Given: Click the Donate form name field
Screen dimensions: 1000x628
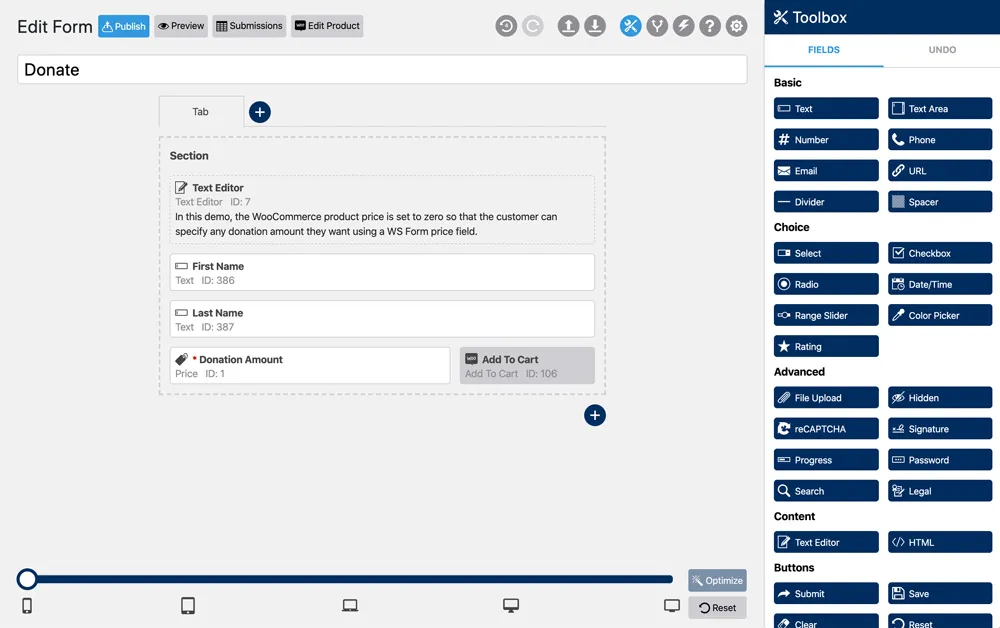Looking at the screenshot, I should point(382,69).
